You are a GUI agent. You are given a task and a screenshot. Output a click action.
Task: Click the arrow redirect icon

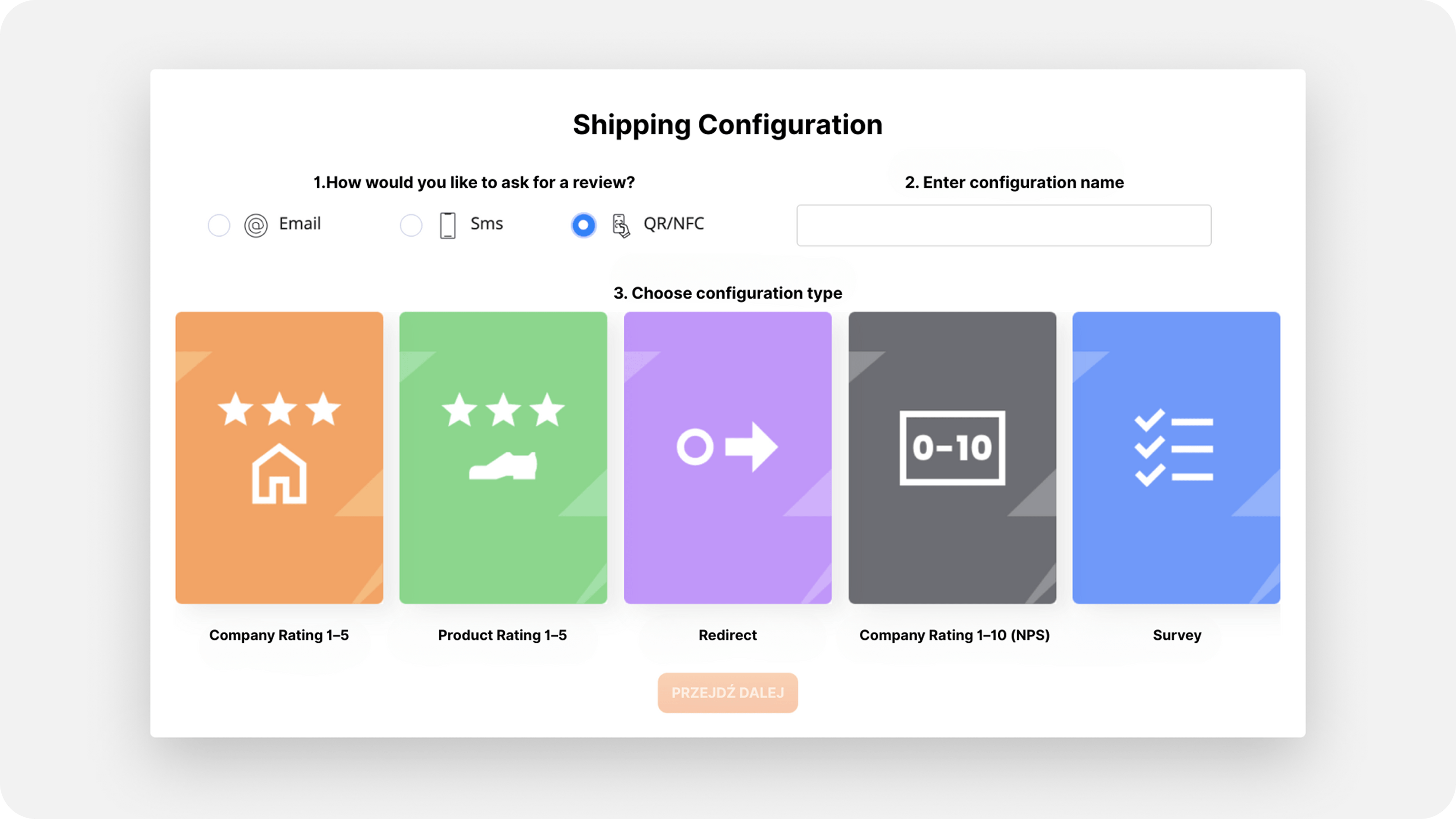coord(727,447)
